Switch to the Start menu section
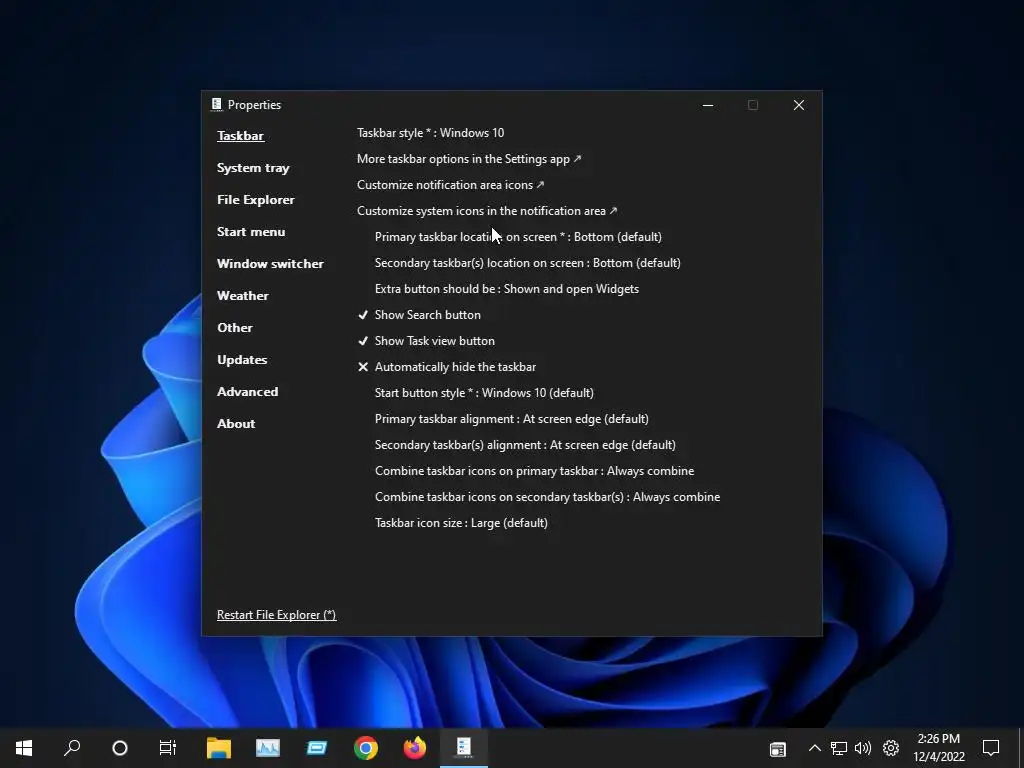 point(251,232)
